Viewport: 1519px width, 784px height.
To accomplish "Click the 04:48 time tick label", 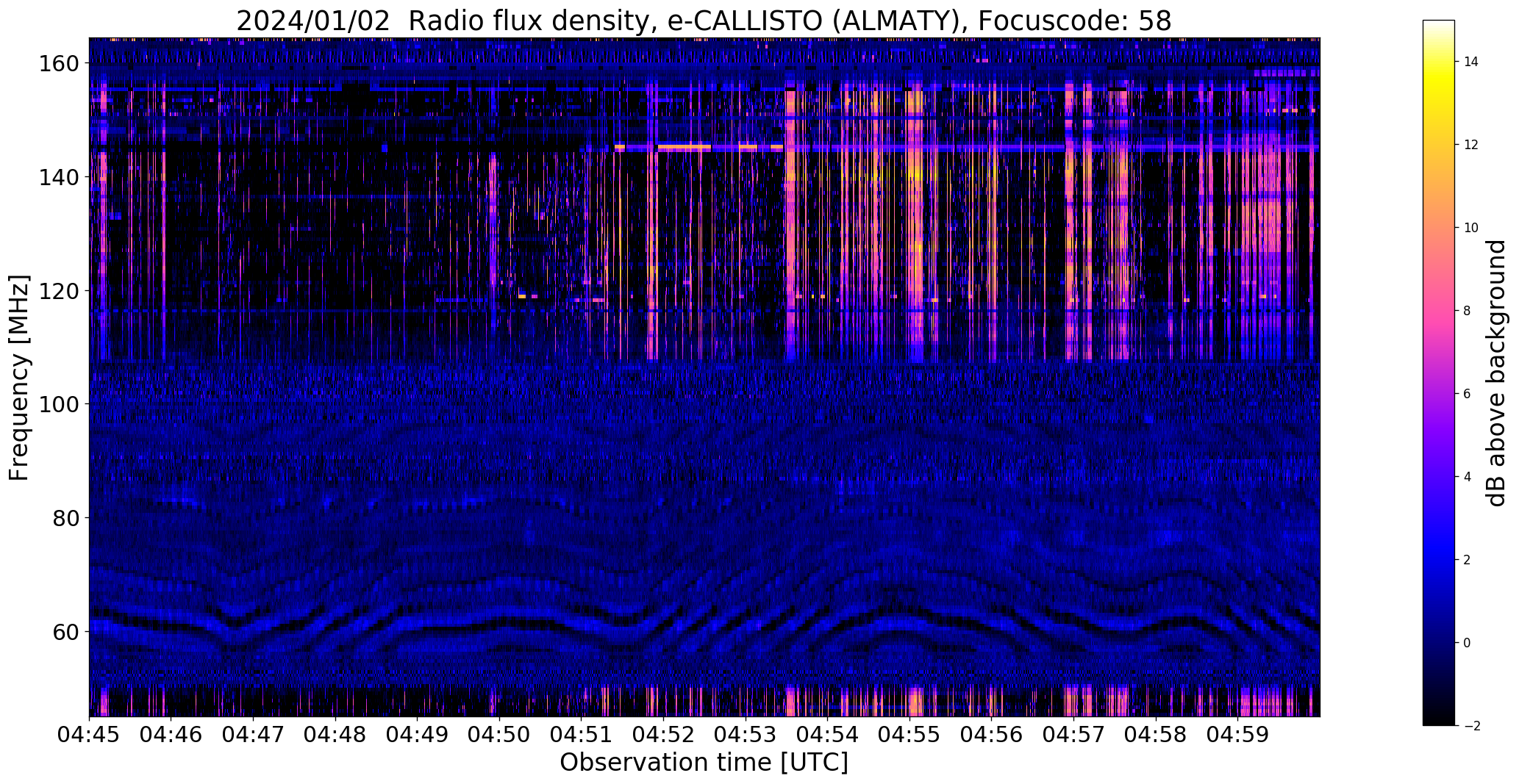I will [335, 734].
